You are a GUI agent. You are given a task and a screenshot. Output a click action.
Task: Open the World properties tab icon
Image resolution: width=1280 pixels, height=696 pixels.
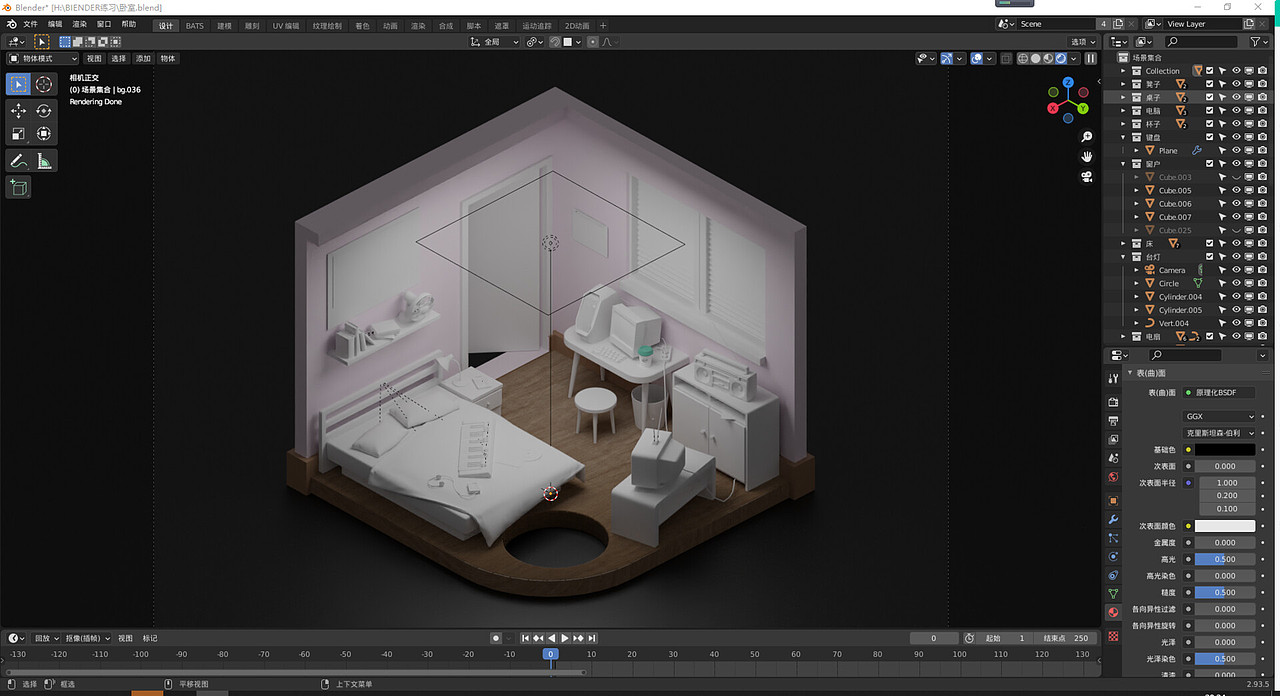[x=1113, y=477]
